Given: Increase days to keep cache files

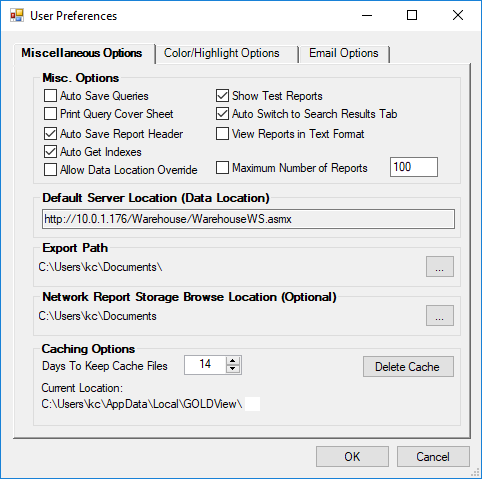Looking at the screenshot, I should point(233,361).
